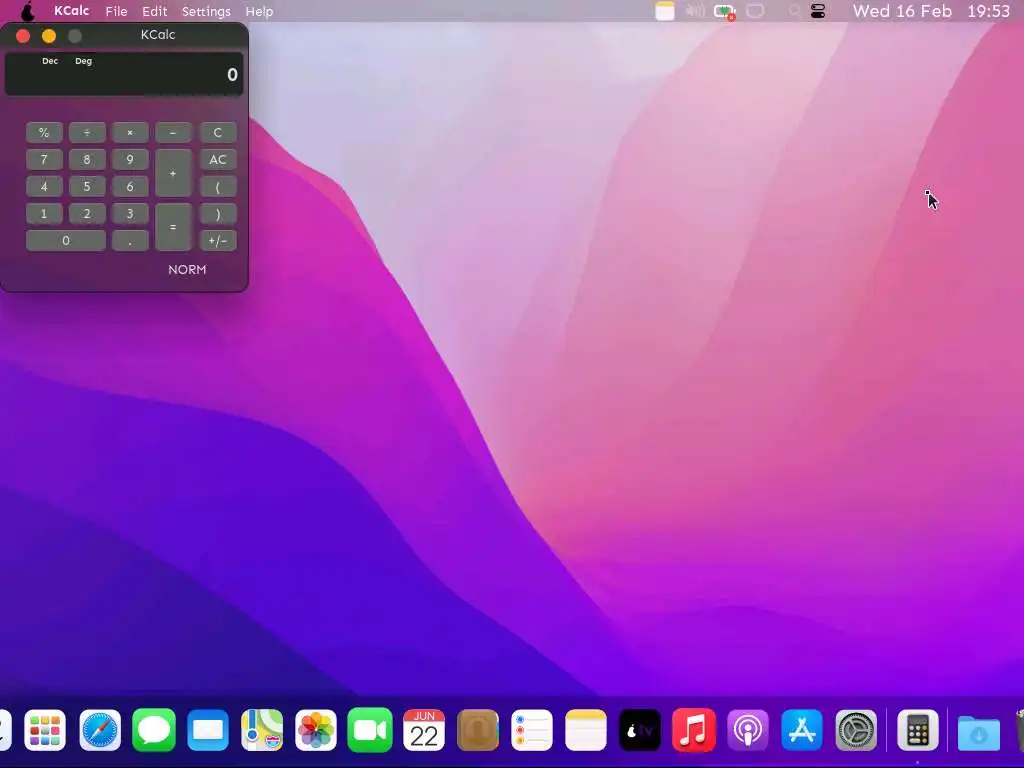Click the open parenthesis key
This screenshot has width=1024, height=768.
(217, 187)
